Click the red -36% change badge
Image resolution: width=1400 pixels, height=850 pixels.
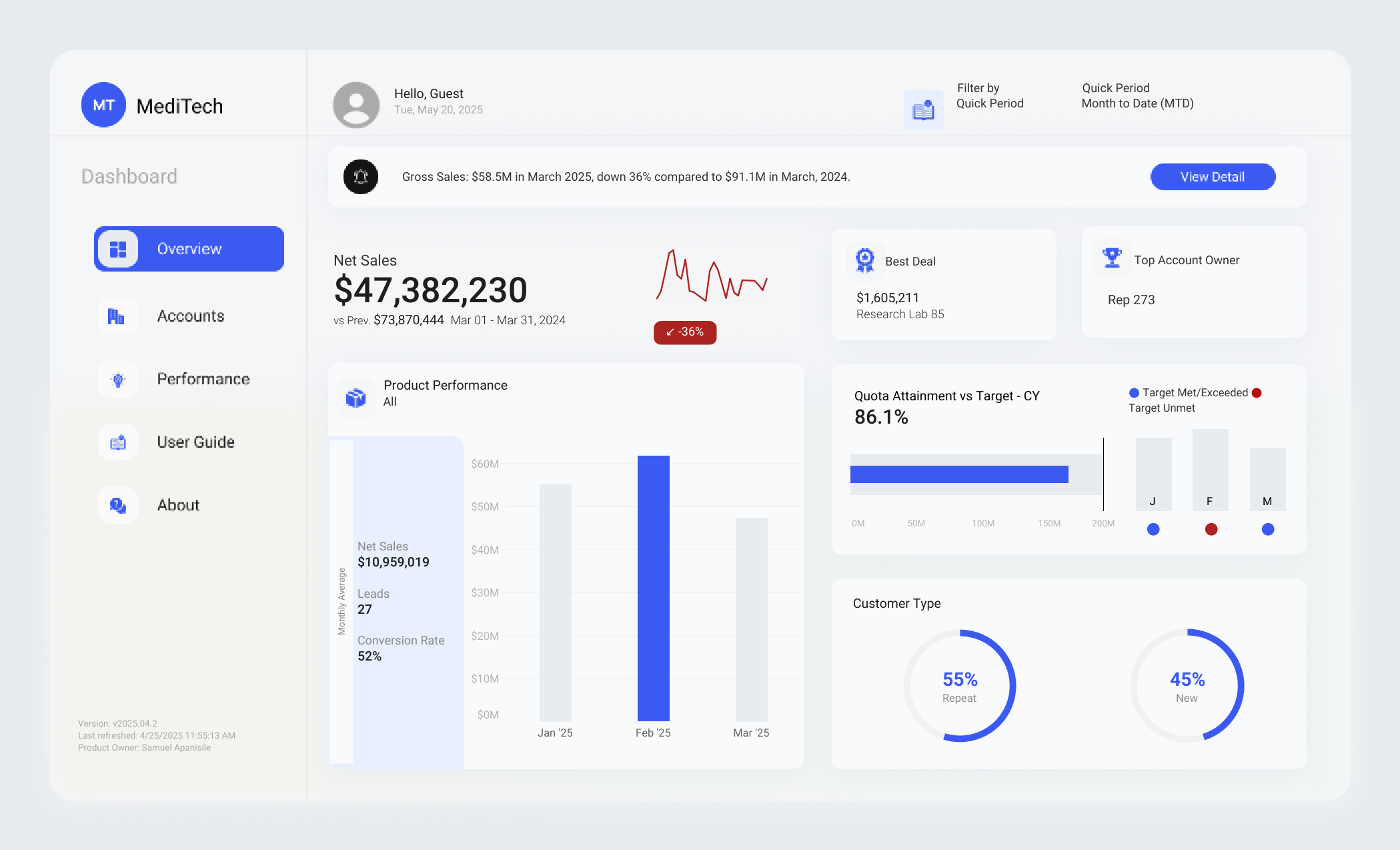[685, 332]
